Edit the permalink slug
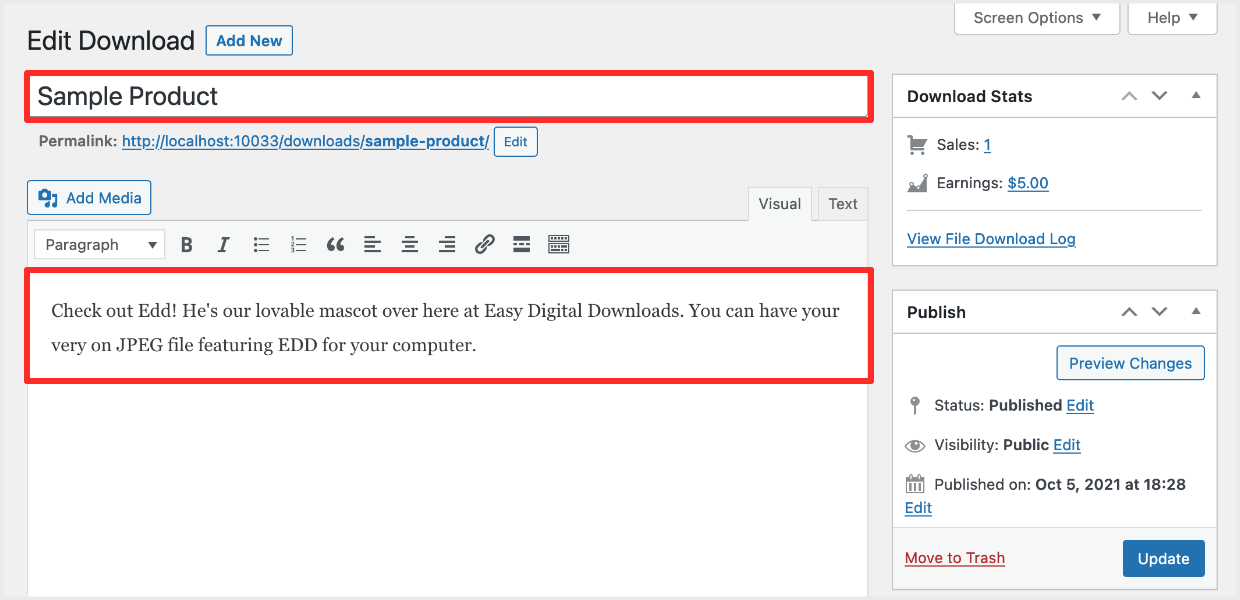This screenshot has width=1240, height=600. pyautogui.click(x=516, y=142)
